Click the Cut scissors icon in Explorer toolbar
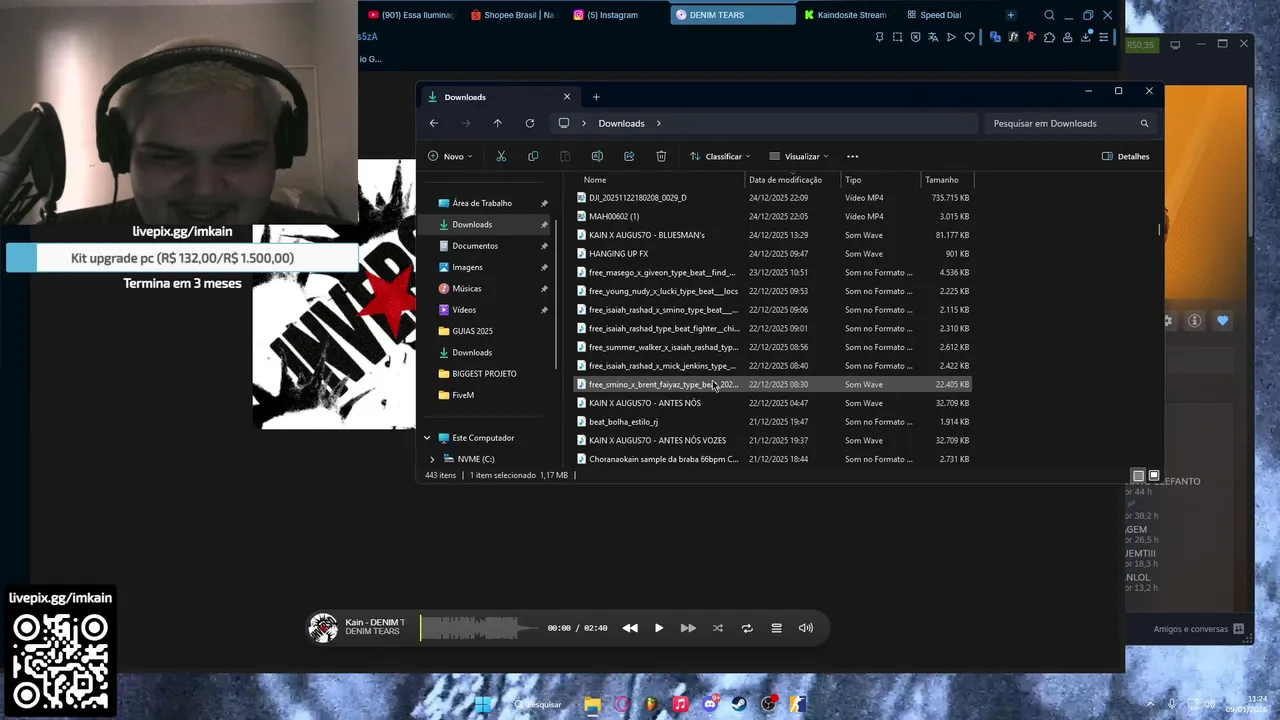This screenshot has width=1280, height=720. pyautogui.click(x=501, y=156)
